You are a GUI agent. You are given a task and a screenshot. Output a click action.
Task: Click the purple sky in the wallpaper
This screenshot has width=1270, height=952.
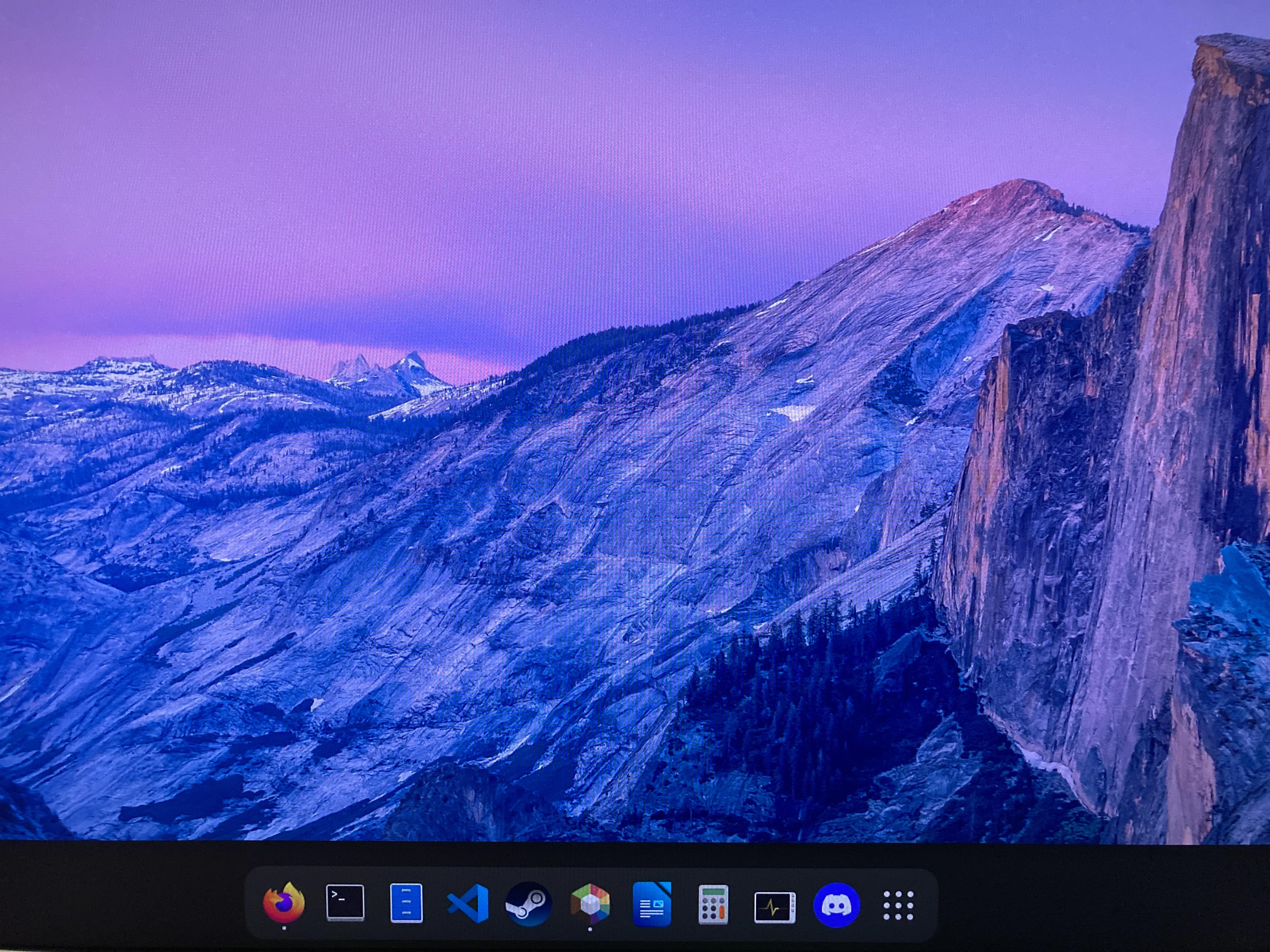pos(345,144)
